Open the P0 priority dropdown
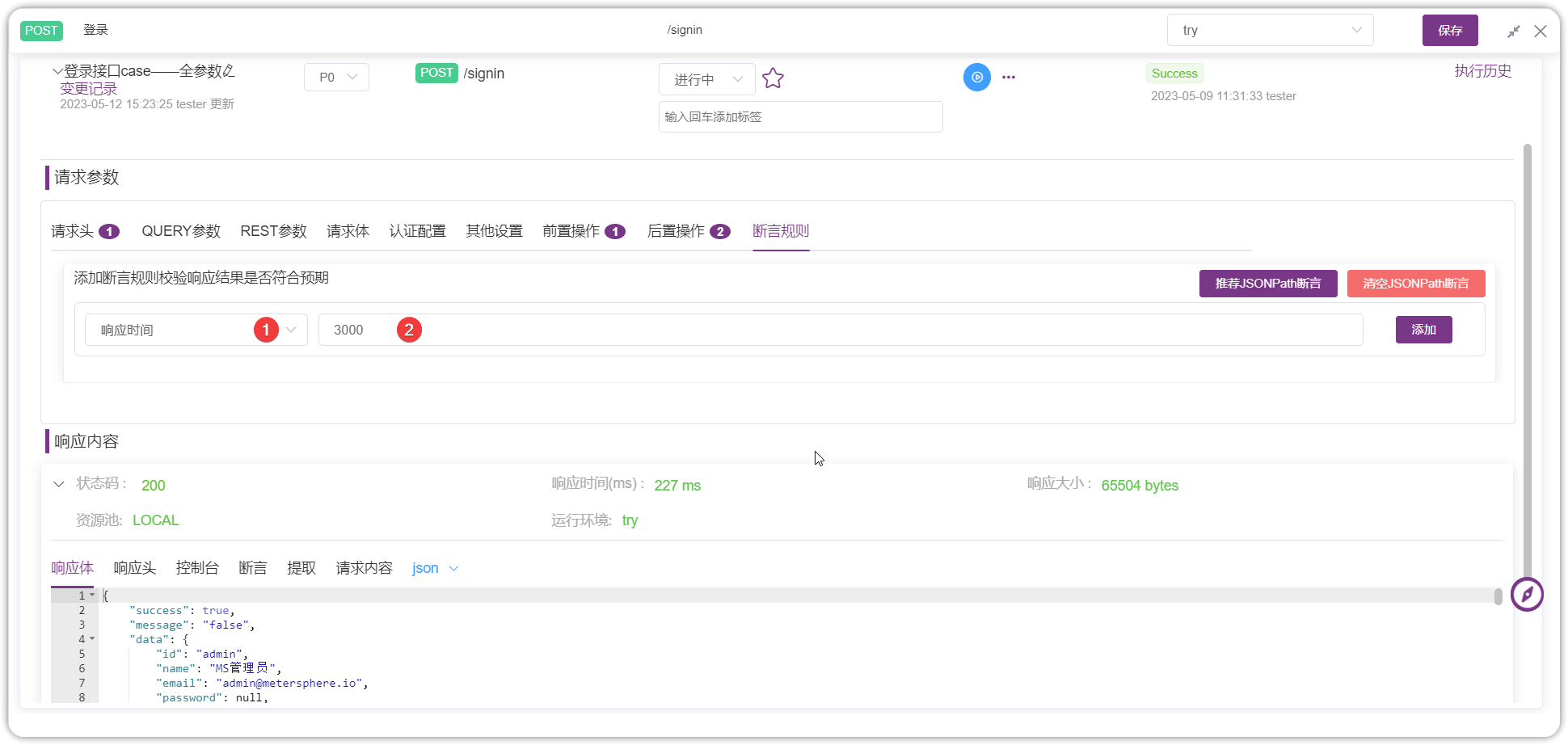 [x=336, y=78]
